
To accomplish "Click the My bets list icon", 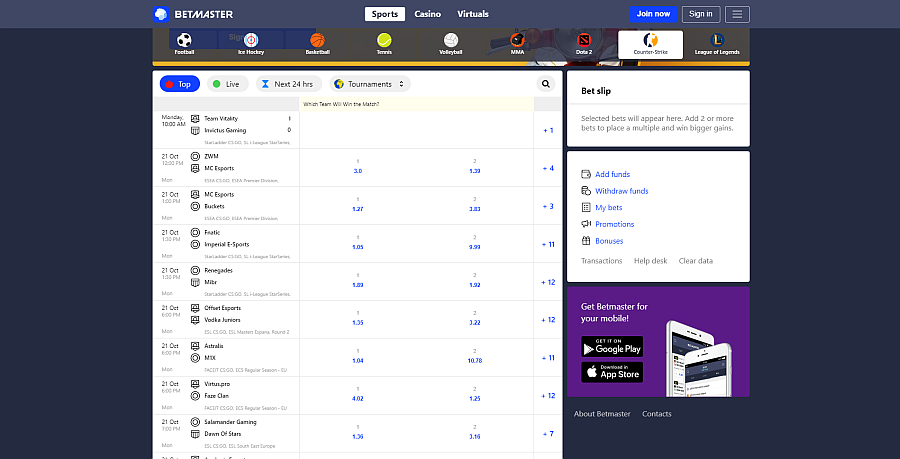I will [586, 207].
